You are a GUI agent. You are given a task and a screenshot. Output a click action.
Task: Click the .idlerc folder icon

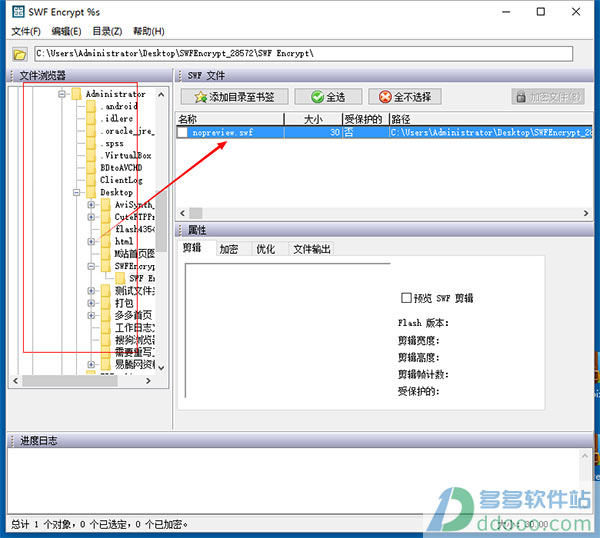point(91,119)
